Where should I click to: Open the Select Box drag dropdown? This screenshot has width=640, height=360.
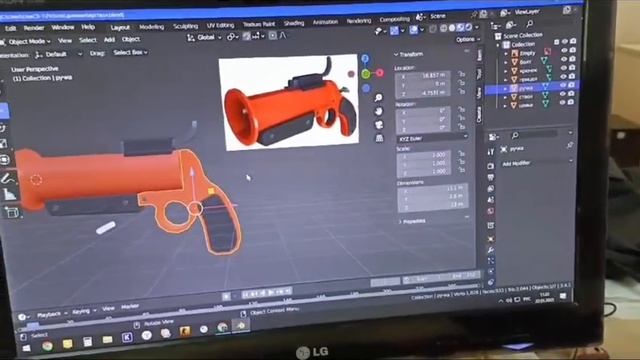pyautogui.click(x=130, y=52)
